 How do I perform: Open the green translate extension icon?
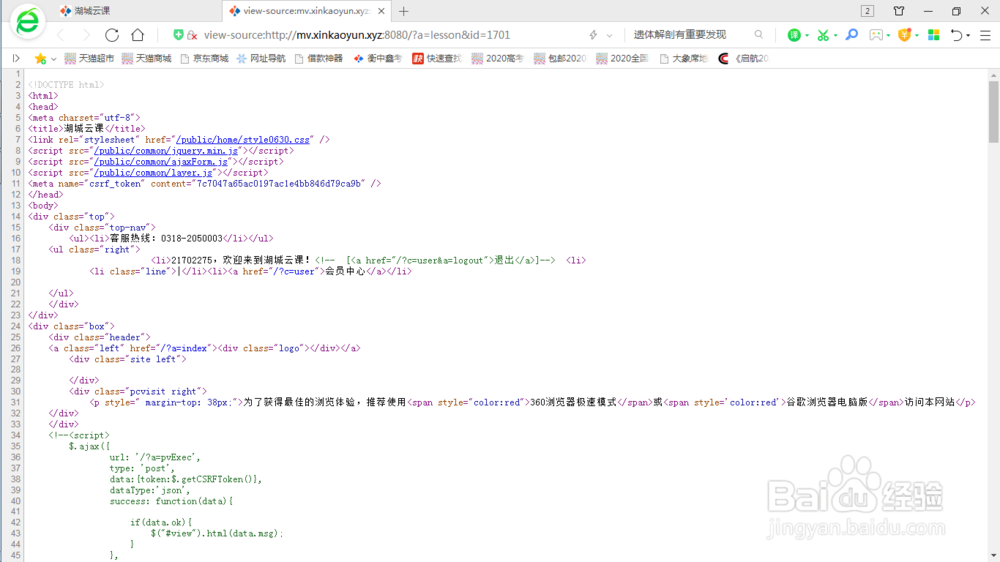tap(793, 35)
